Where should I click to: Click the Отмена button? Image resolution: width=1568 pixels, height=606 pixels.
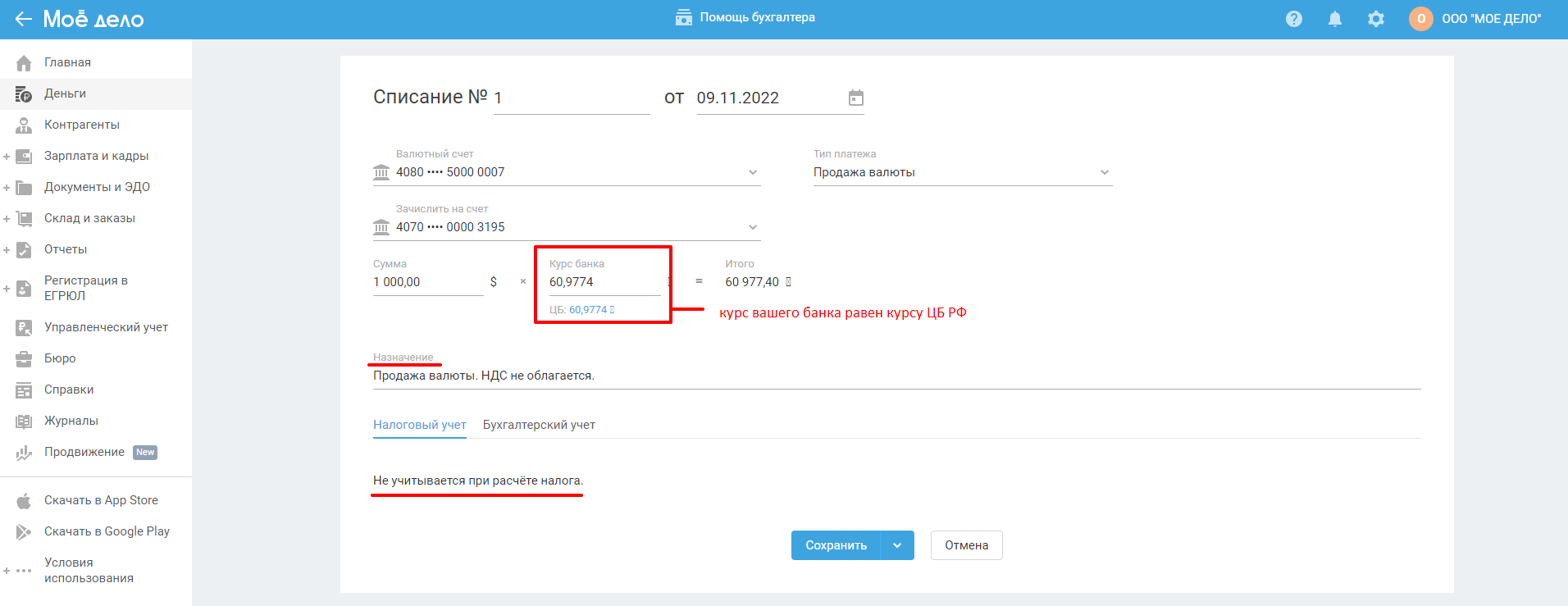point(967,545)
